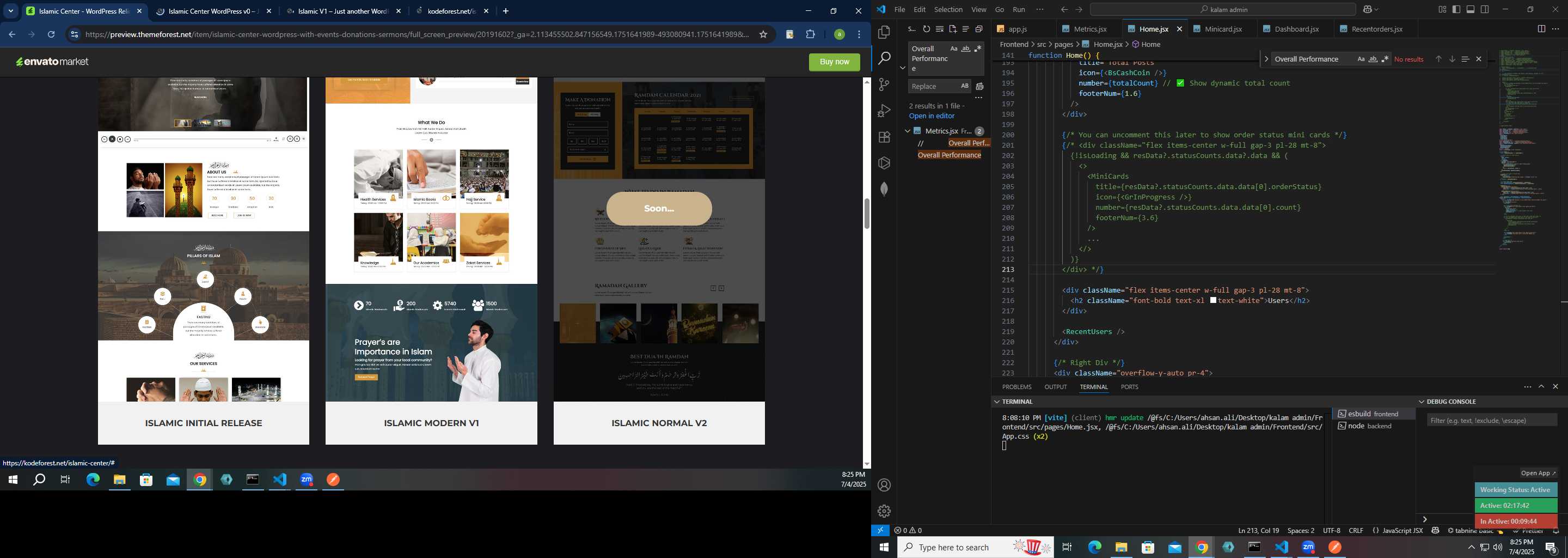Viewport: 1568px width, 558px height.
Task: Open the Selection menu
Action: click(x=948, y=10)
